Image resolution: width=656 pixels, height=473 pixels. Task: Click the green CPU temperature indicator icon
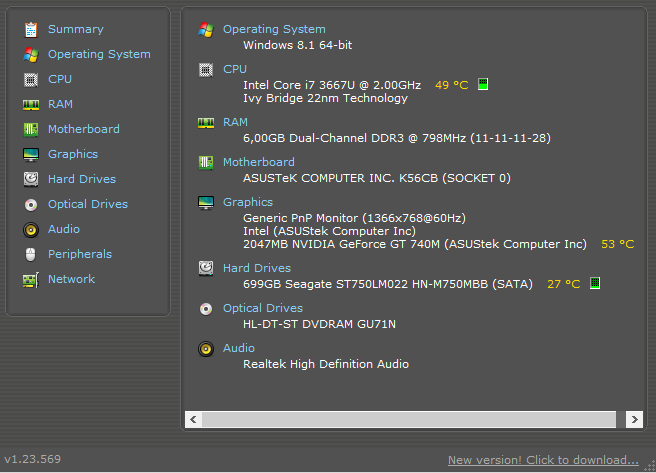(x=483, y=84)
